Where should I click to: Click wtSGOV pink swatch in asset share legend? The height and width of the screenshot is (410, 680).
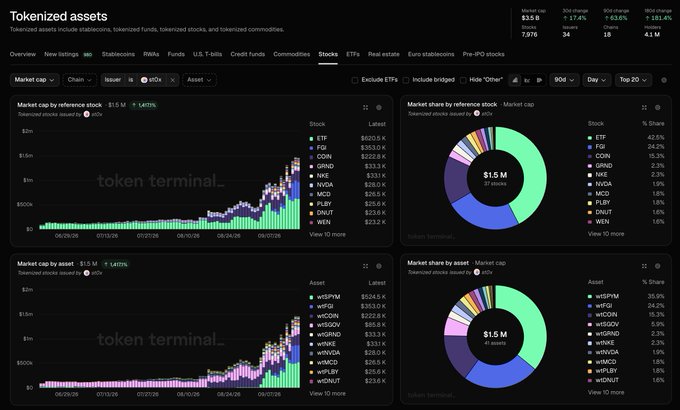590,325
